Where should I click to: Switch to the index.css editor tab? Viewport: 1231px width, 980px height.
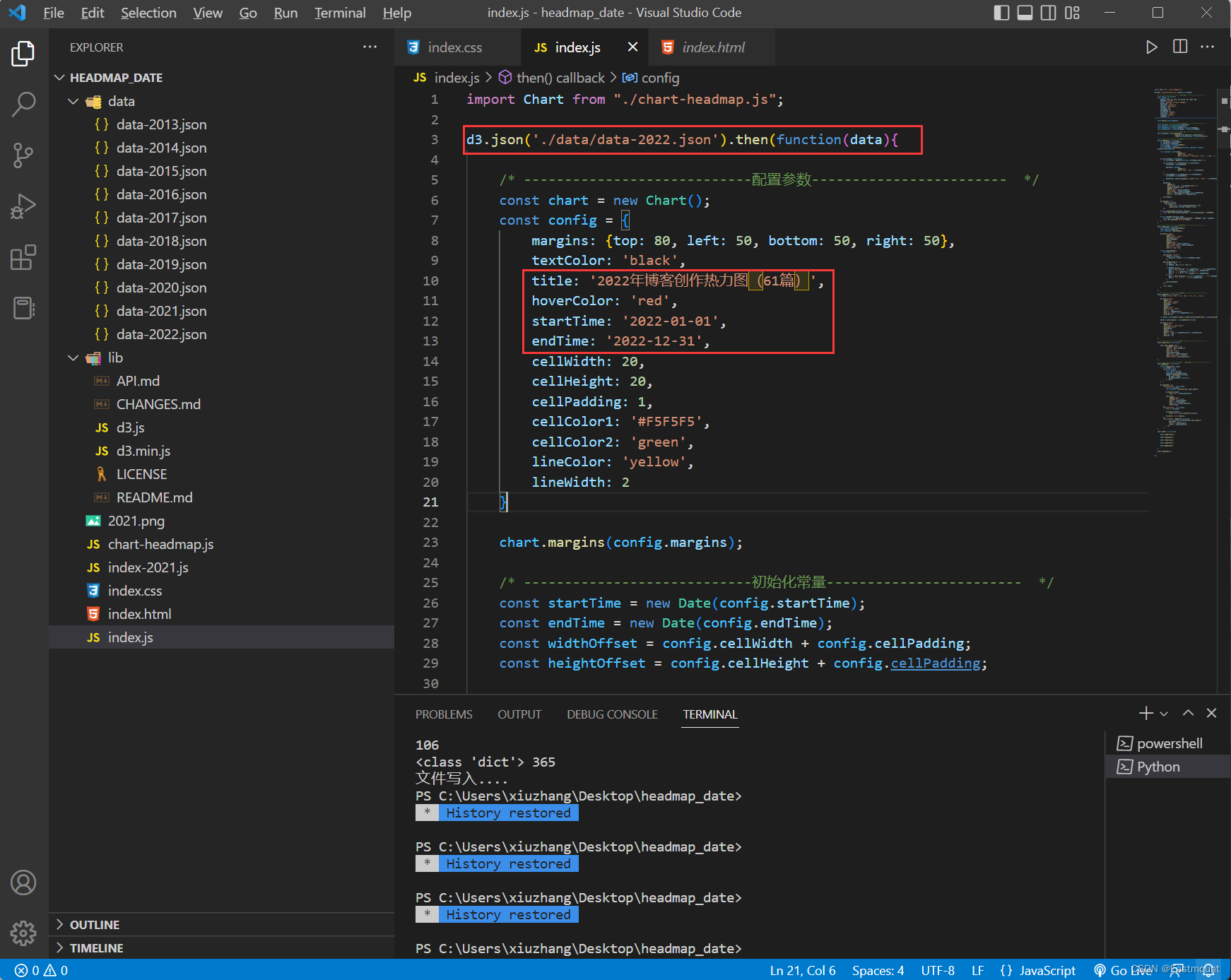point(458,47)
